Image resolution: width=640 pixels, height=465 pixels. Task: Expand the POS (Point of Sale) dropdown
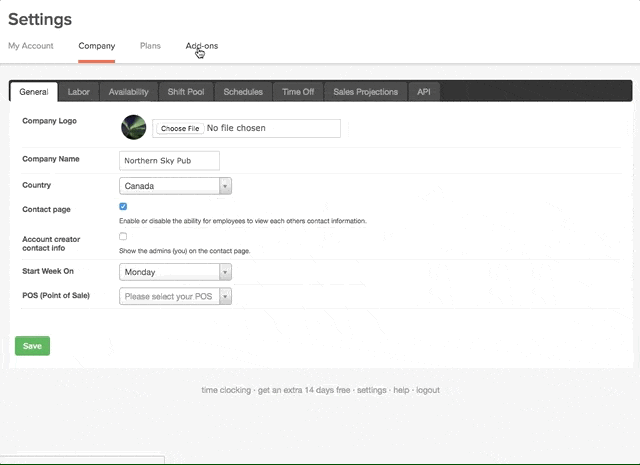(176, 296)
